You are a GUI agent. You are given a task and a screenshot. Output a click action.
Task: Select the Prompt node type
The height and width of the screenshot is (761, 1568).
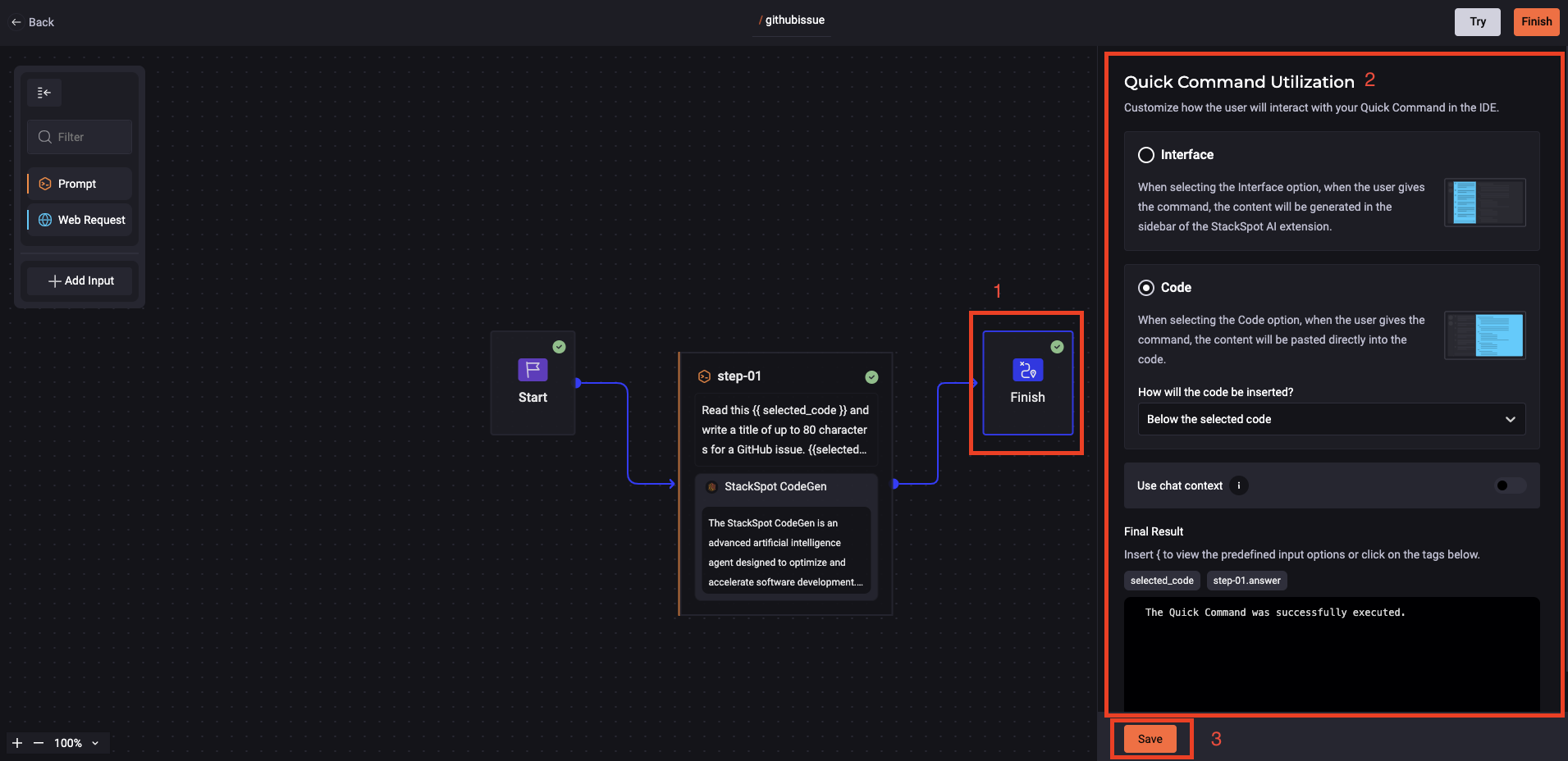pos(79,183)
